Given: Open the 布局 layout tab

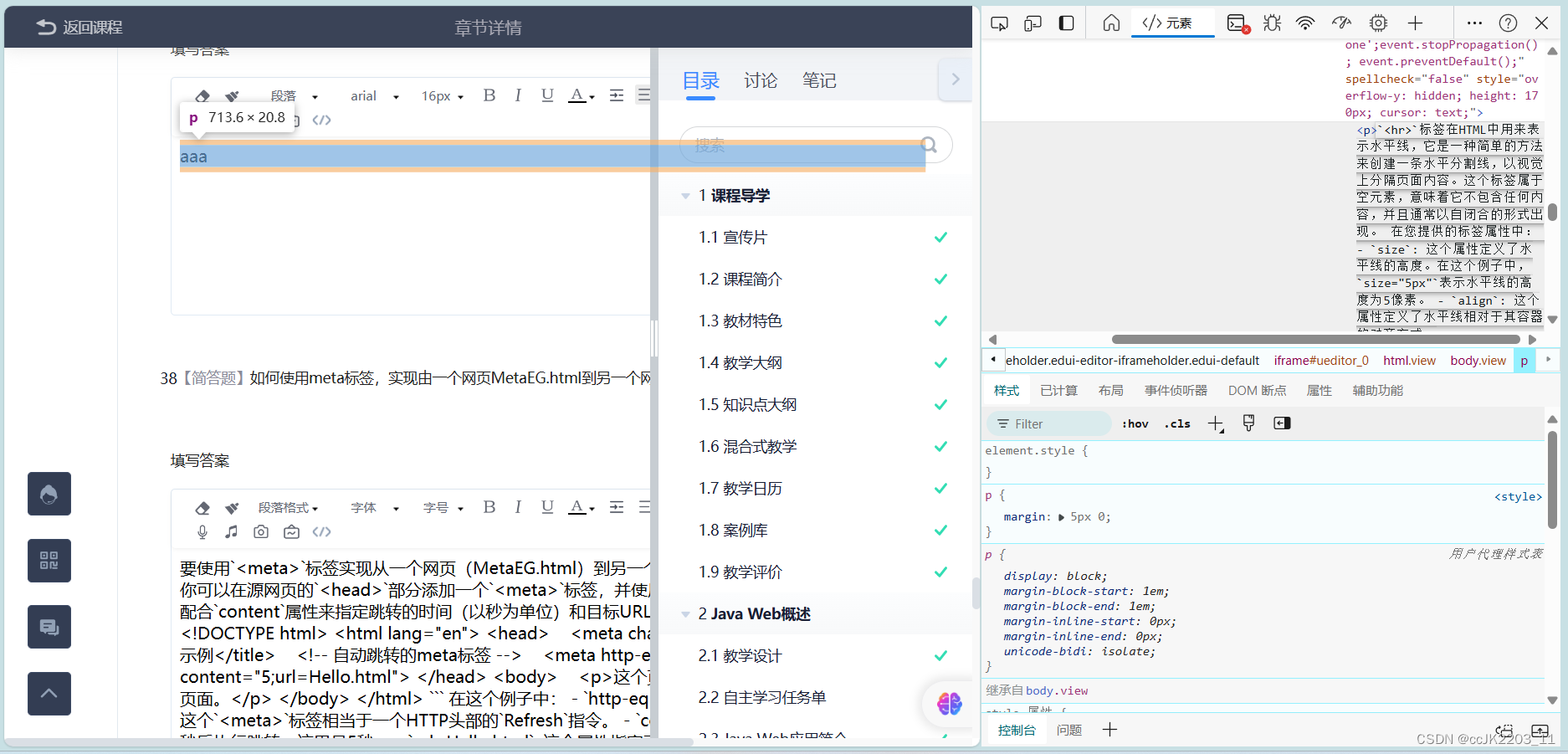Looking at the screenshot, I should (x=1110, y=391).
